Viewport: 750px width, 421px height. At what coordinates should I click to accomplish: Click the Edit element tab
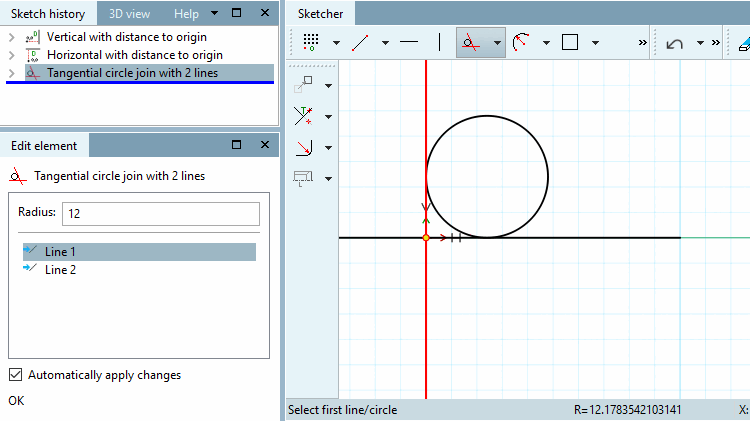point(44,146)
